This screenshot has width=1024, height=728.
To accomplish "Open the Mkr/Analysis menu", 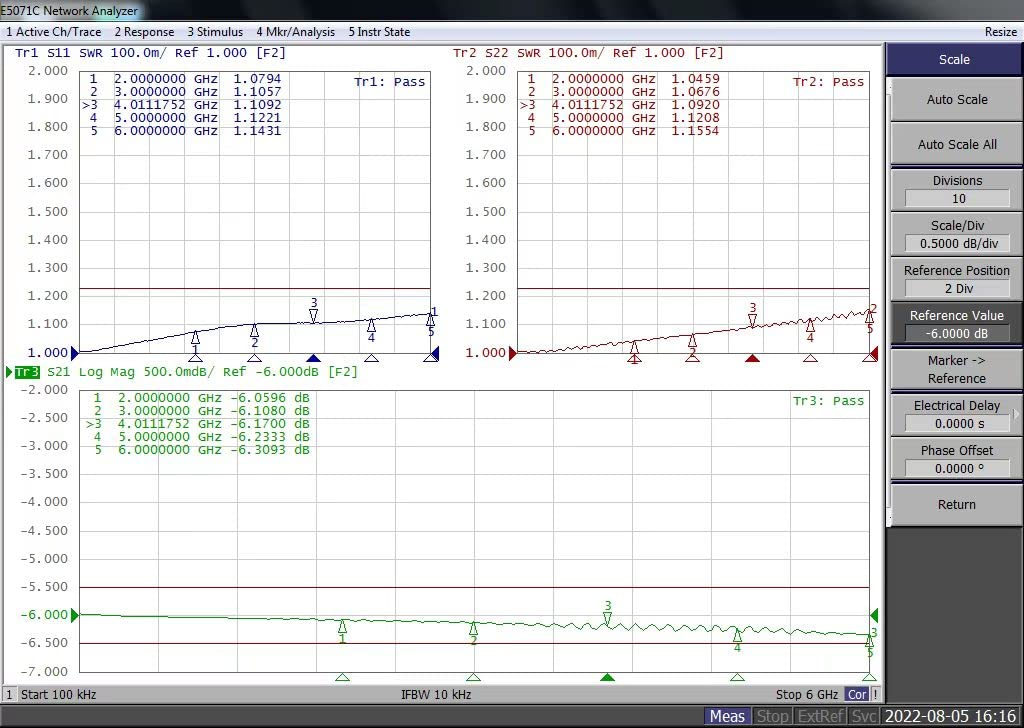I will tap(295, 32).
